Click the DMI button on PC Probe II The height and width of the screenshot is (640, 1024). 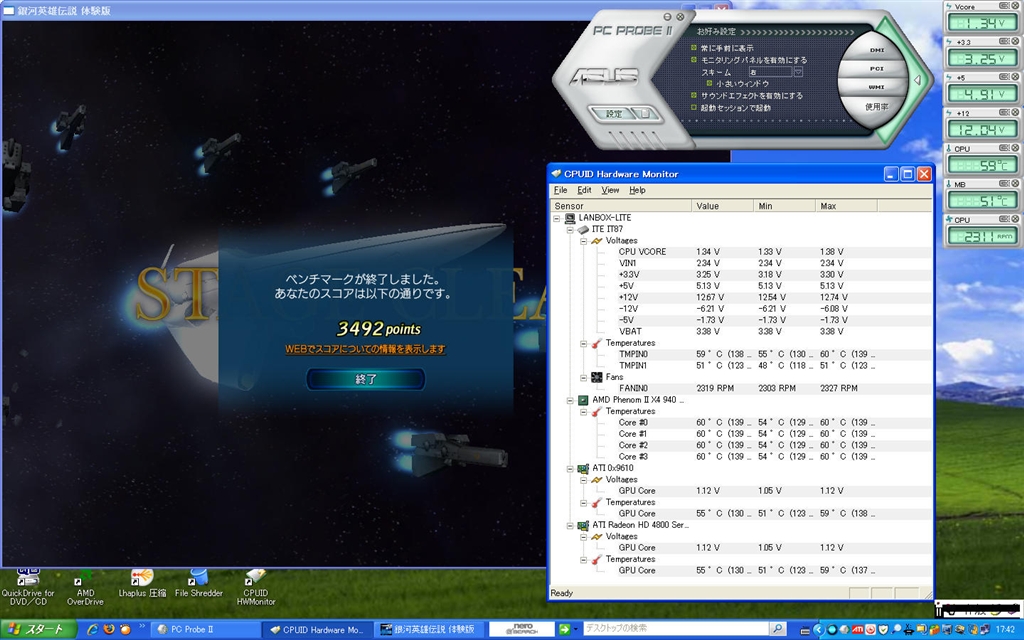(x=876, y=50)
